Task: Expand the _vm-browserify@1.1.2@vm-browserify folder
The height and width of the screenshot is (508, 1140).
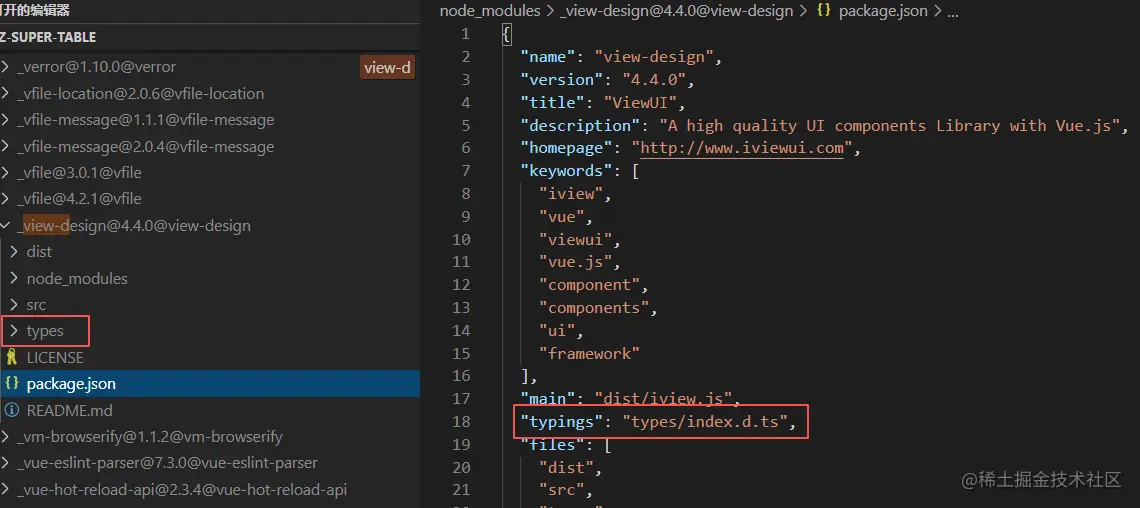Action: (x=5, y=437)
